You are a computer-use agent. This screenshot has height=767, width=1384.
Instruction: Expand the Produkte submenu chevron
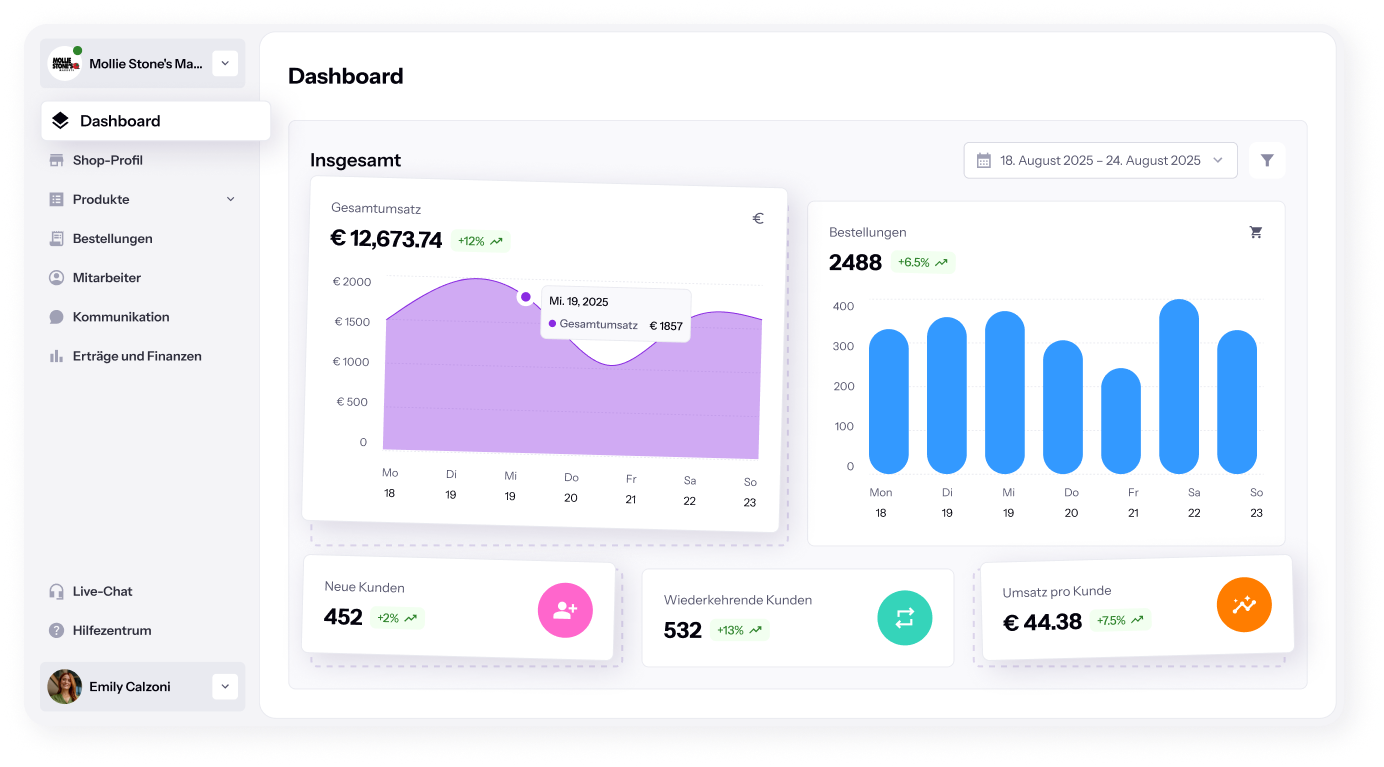pyautogui.click(x=231, y=199)
